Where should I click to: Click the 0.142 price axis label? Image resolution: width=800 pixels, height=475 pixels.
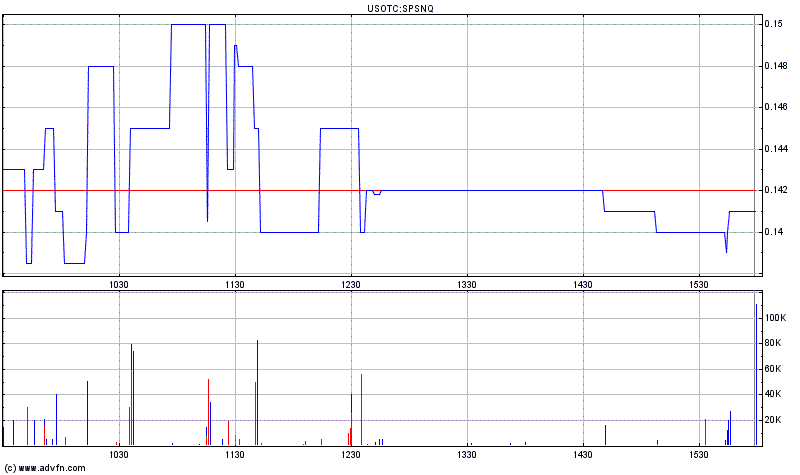click(x=776, y=190)
